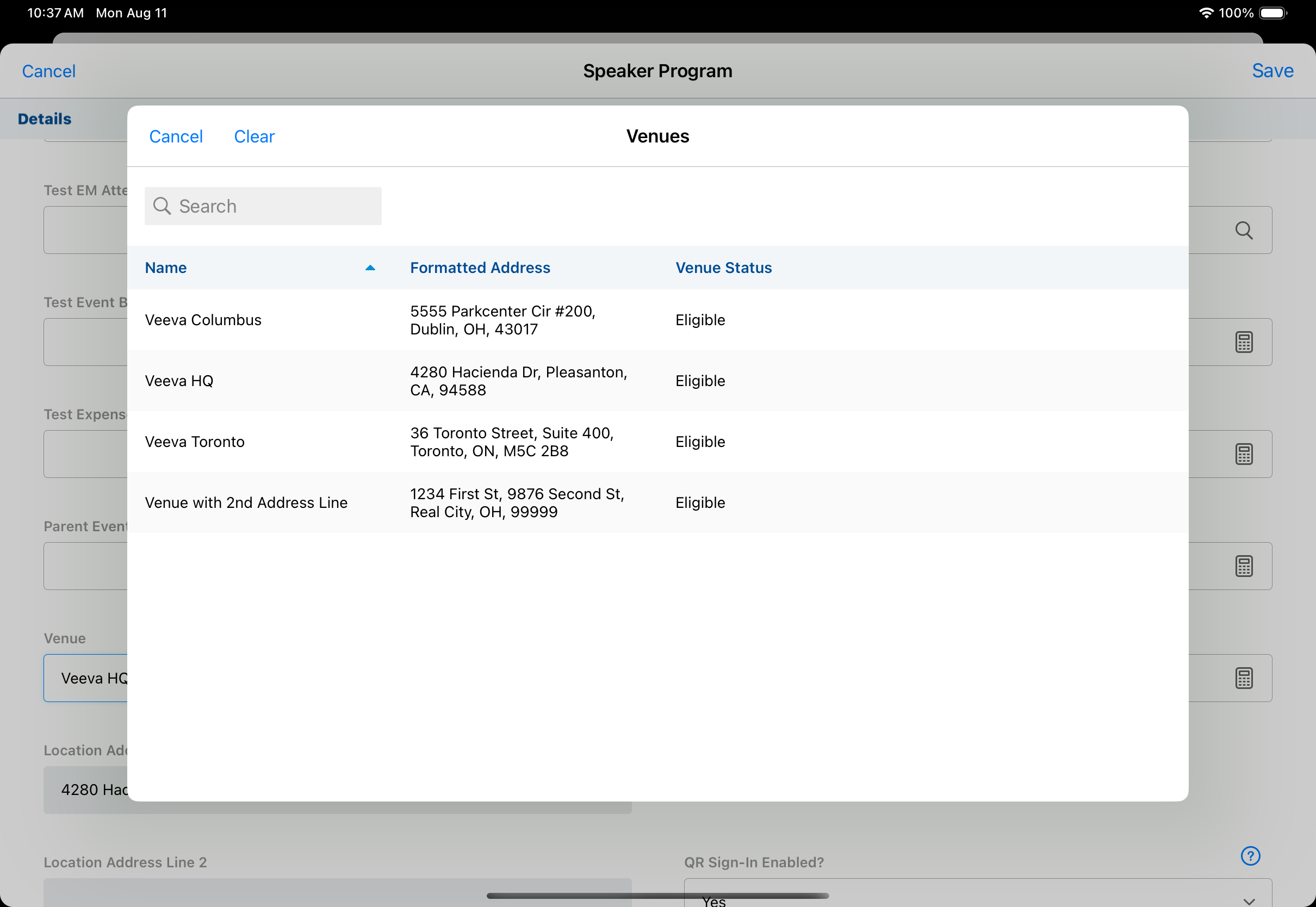1316x907 pixels.
Task: Show help for QR Sign-In Enabled
Action: tap(1250, 856)
